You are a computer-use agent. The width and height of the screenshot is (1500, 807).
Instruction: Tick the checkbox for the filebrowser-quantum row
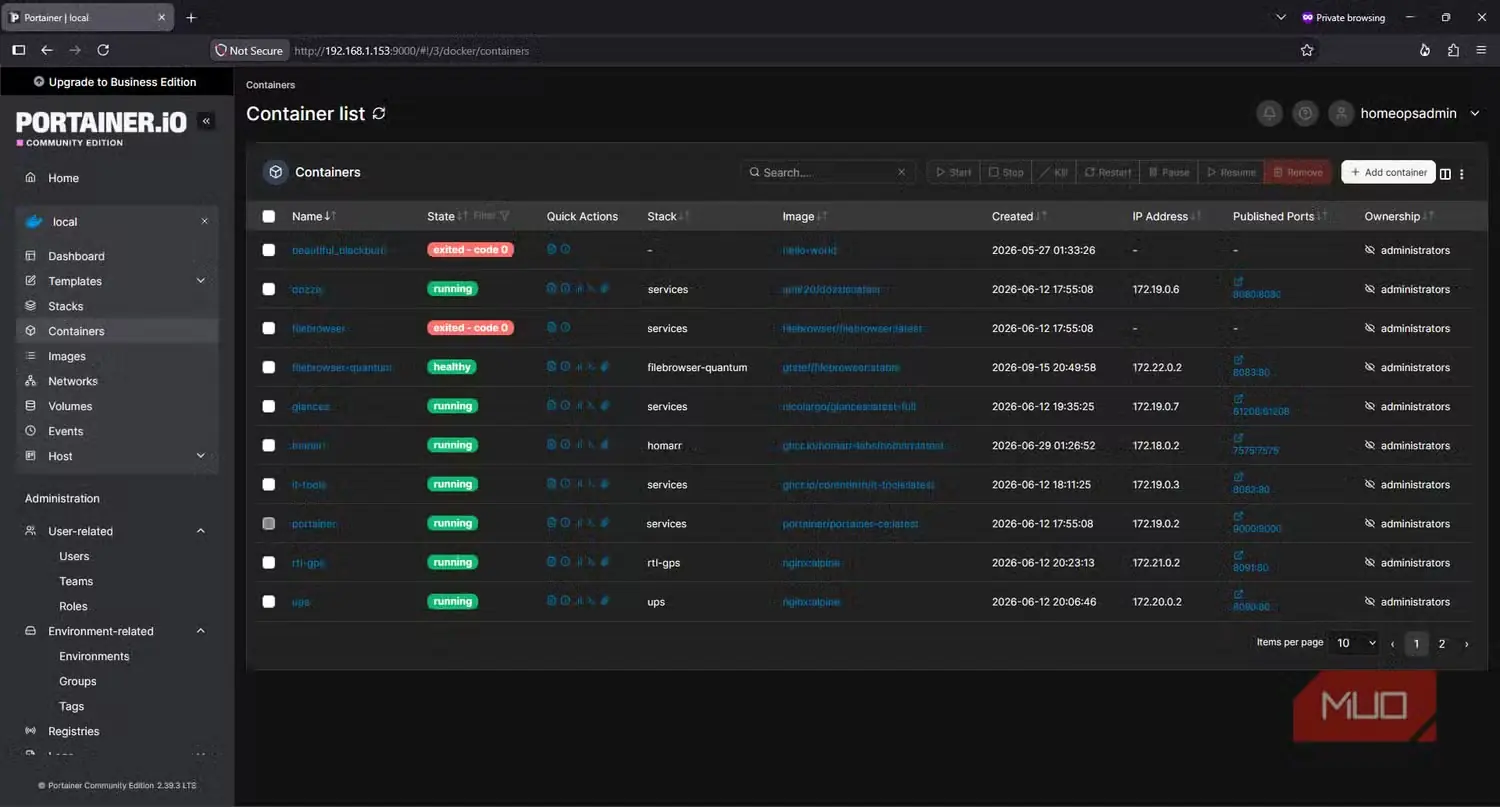[268, 367]
